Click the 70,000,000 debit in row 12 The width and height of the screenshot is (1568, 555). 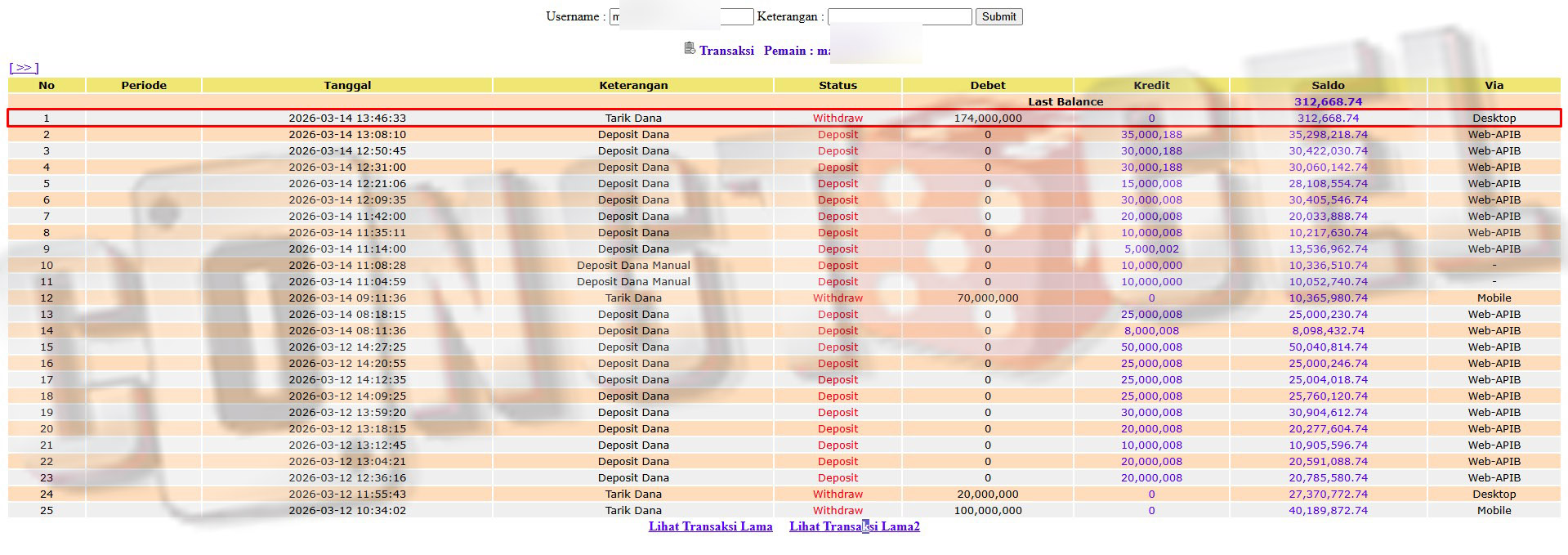[987, 298]
